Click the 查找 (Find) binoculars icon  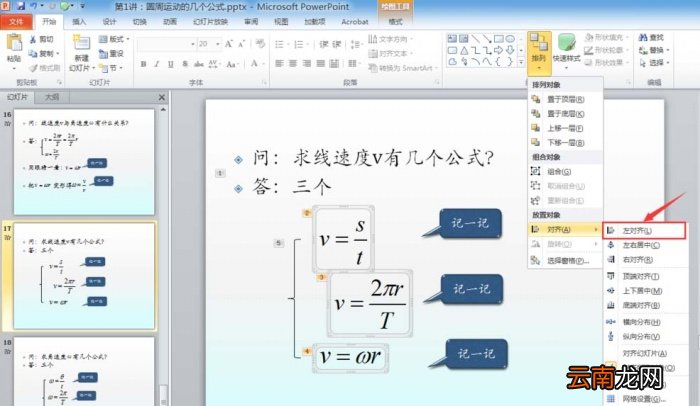[643, 38]
